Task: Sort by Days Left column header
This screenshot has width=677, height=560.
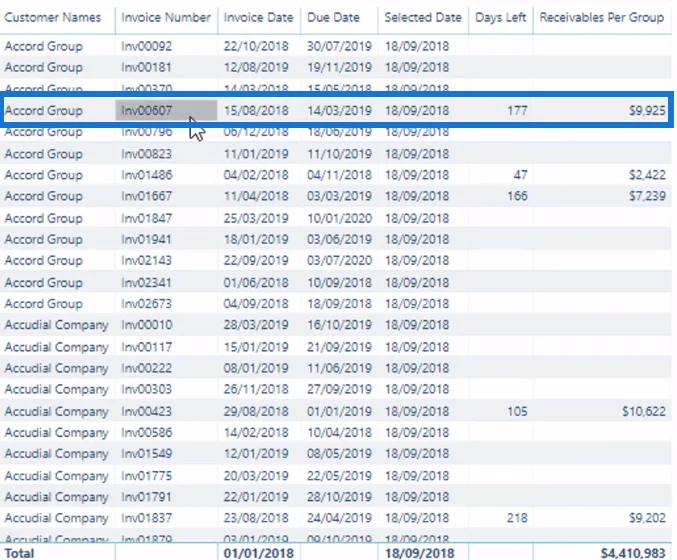Action: tap(500, 17)
